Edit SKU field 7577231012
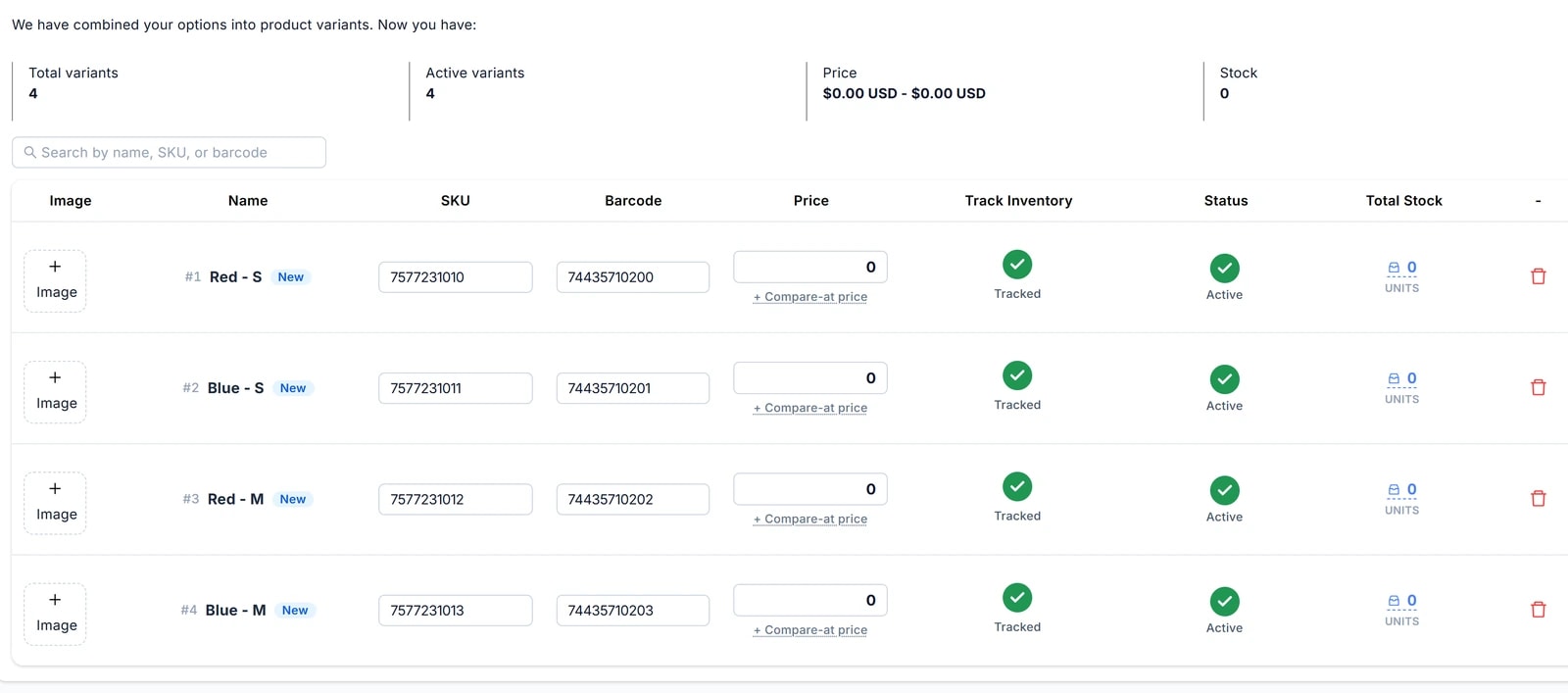1568x693 pixels. pyautogui.click(x=456, y=499)
